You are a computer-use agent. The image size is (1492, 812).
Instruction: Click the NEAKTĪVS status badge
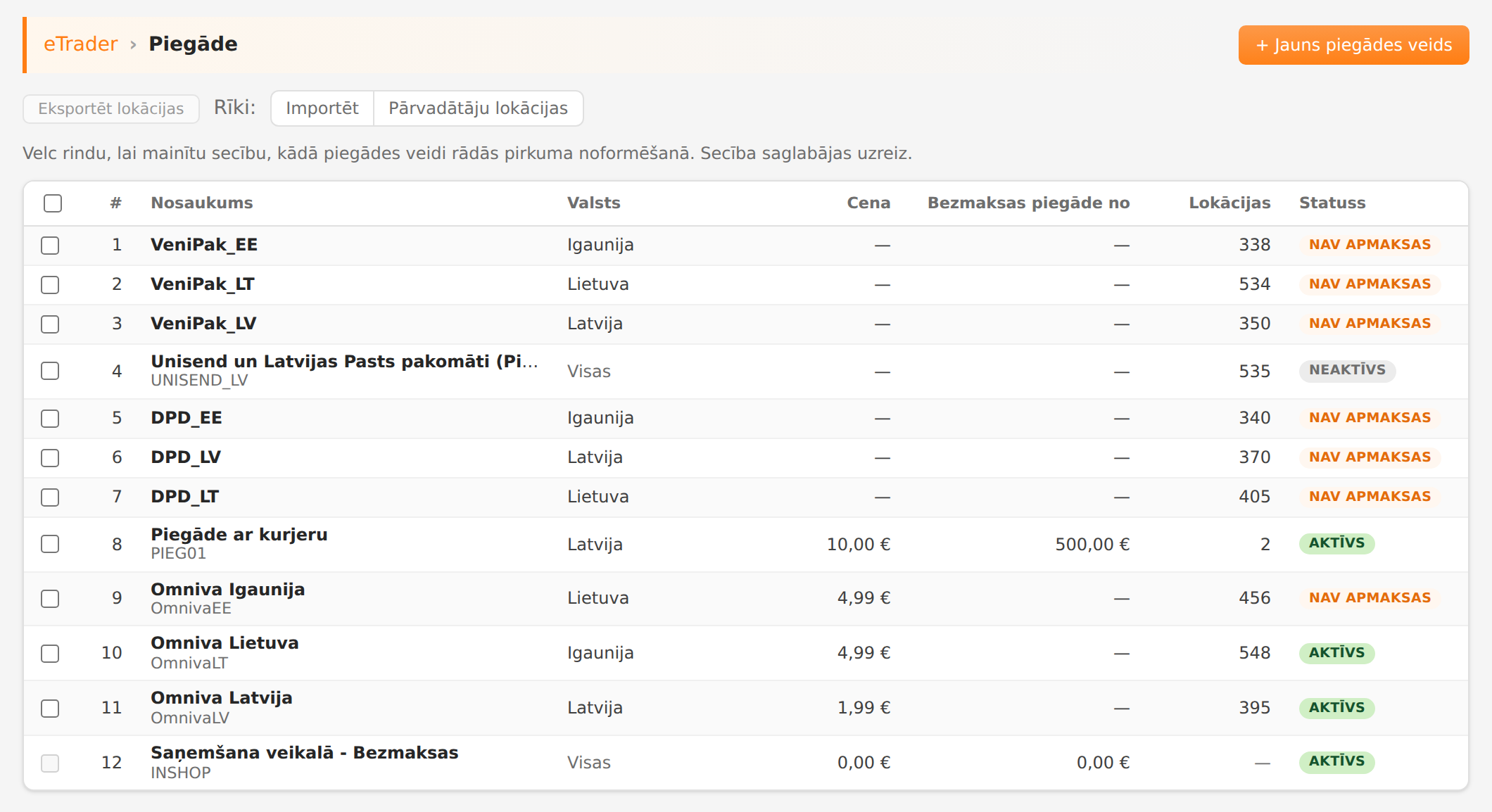coord(1347,370)
